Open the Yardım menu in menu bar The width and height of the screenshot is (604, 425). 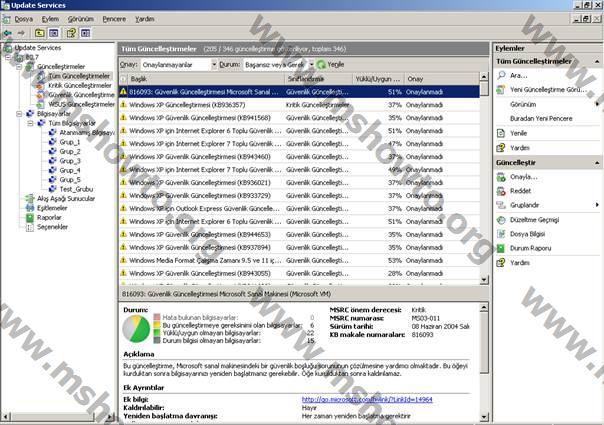(x=144, y=19)
